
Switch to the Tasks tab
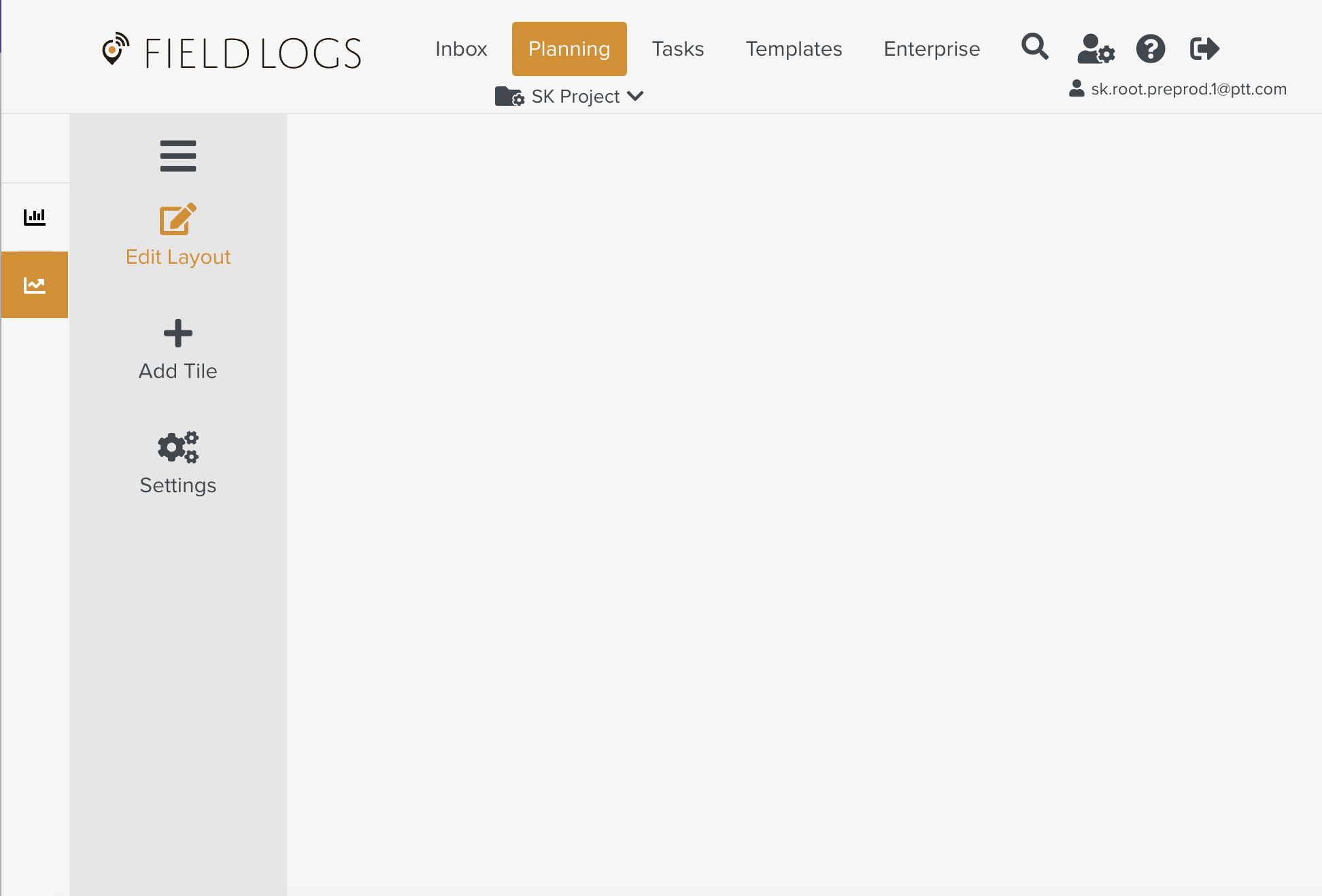pos(677,49)
